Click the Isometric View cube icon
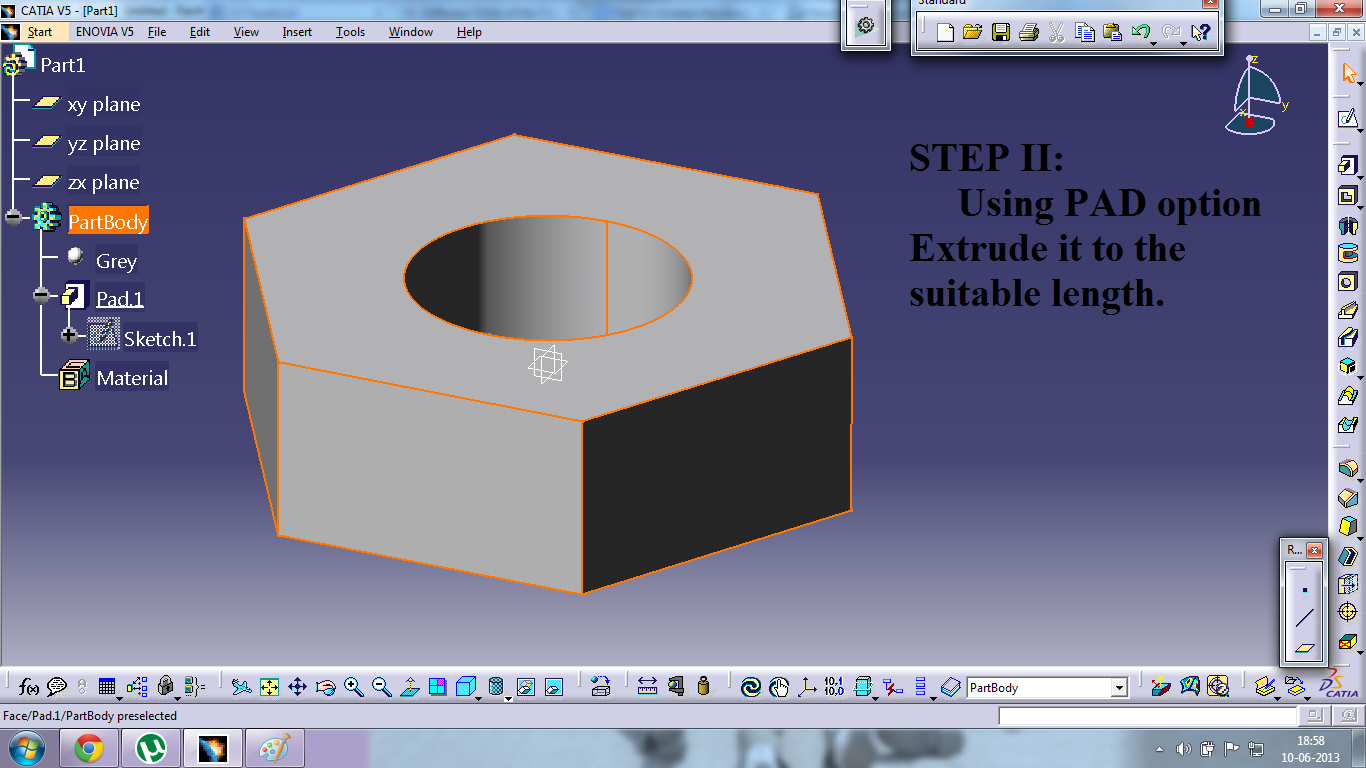Image resolution: width=1366 pixels, height=768 pixels. (x=465, y=687)
